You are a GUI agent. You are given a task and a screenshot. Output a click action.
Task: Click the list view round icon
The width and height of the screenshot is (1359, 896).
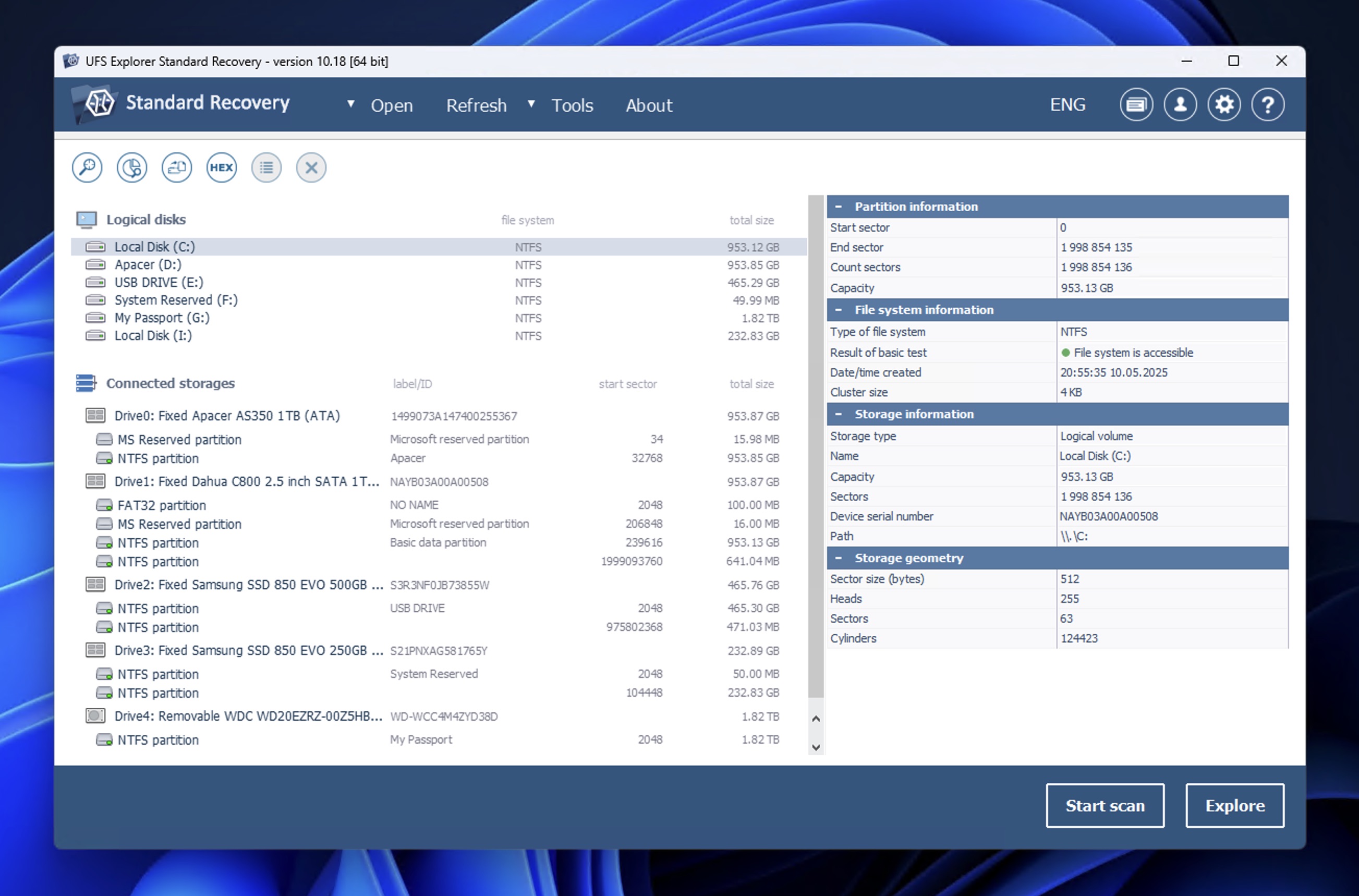click(x=266, y=167)
